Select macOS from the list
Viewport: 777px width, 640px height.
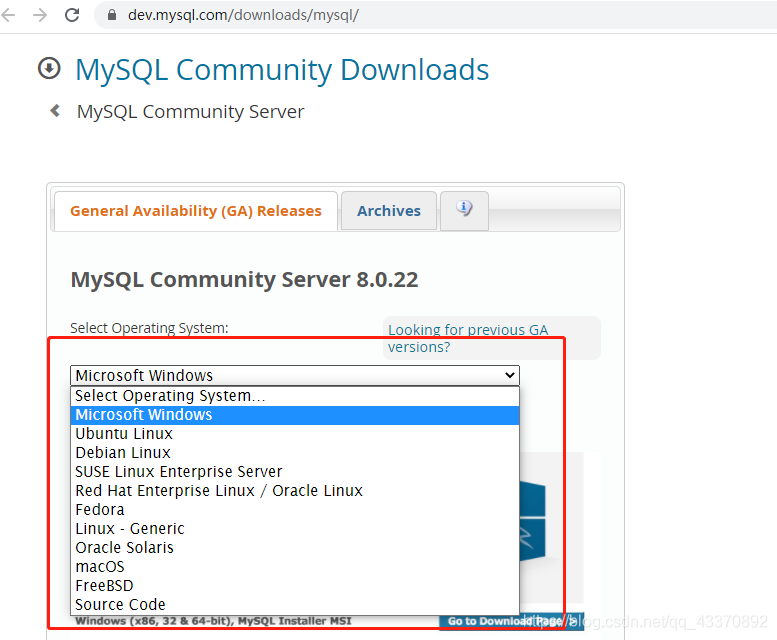[295, 567]
